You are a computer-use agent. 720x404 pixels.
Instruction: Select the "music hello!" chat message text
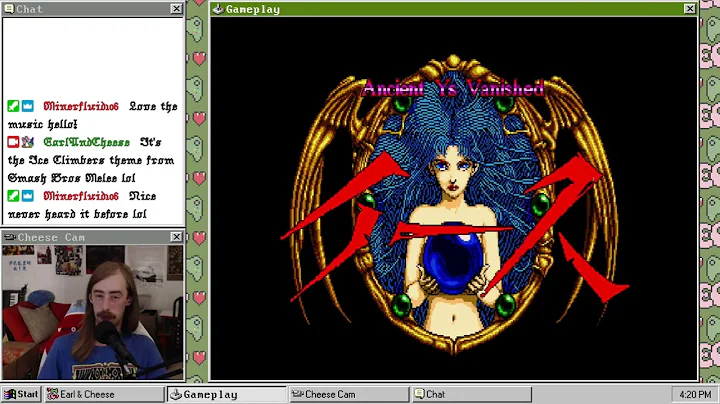click(x=43, y=124)
